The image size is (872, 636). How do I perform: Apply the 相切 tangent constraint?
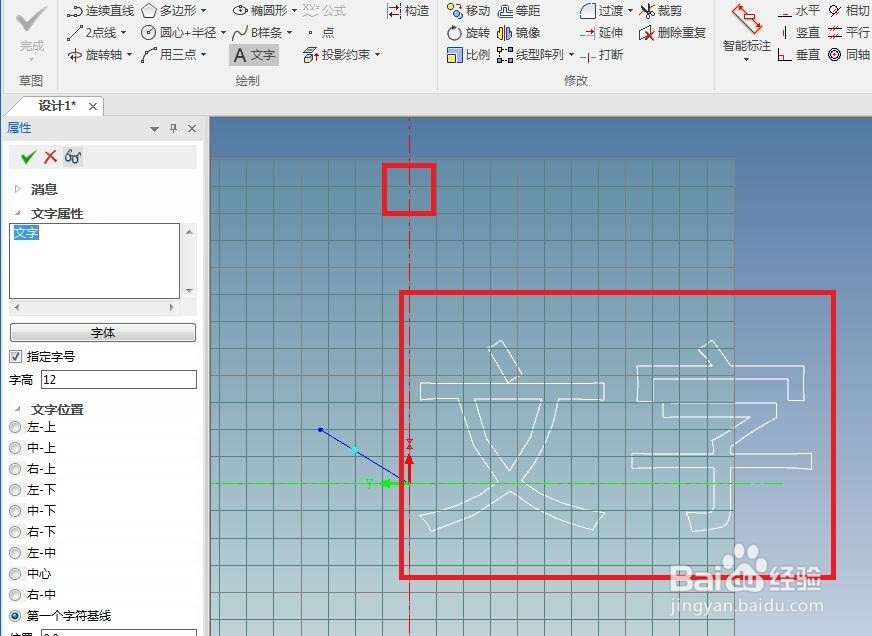point(857,11)
